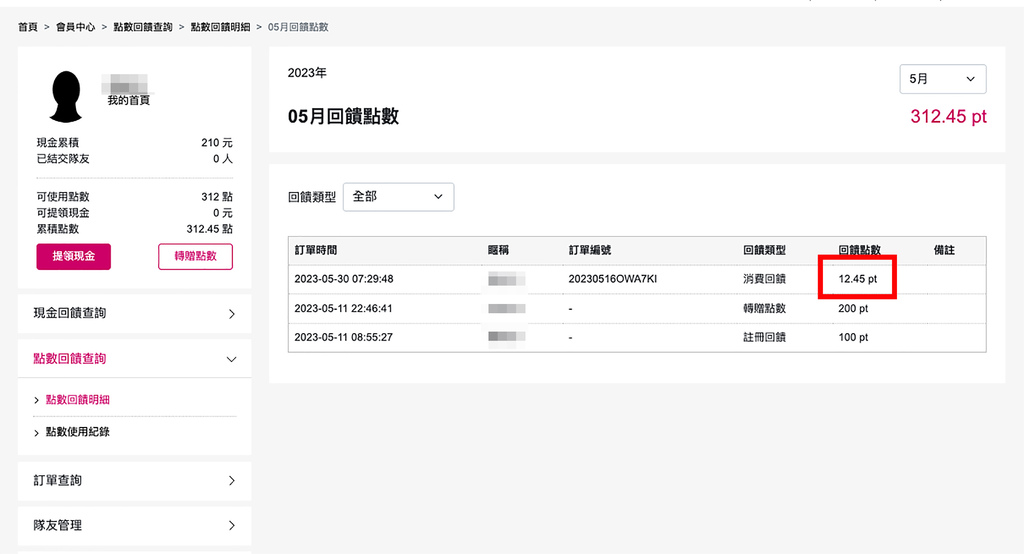Viewport: 1024px width, 554px height.
Task: Expand the 訂單查詢 chevron
Action: click(231, 481)
